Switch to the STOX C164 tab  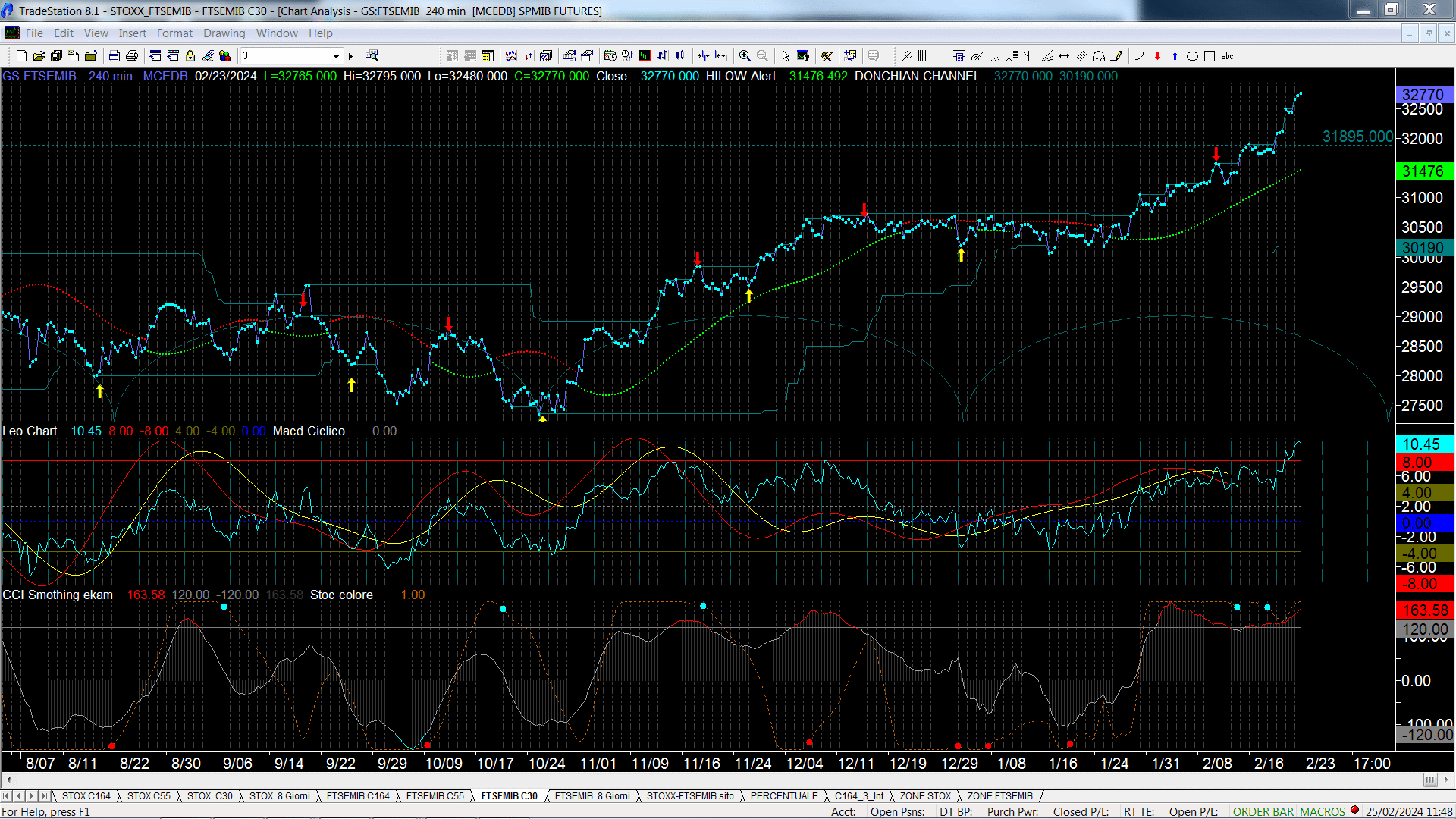tap(86, 795)
